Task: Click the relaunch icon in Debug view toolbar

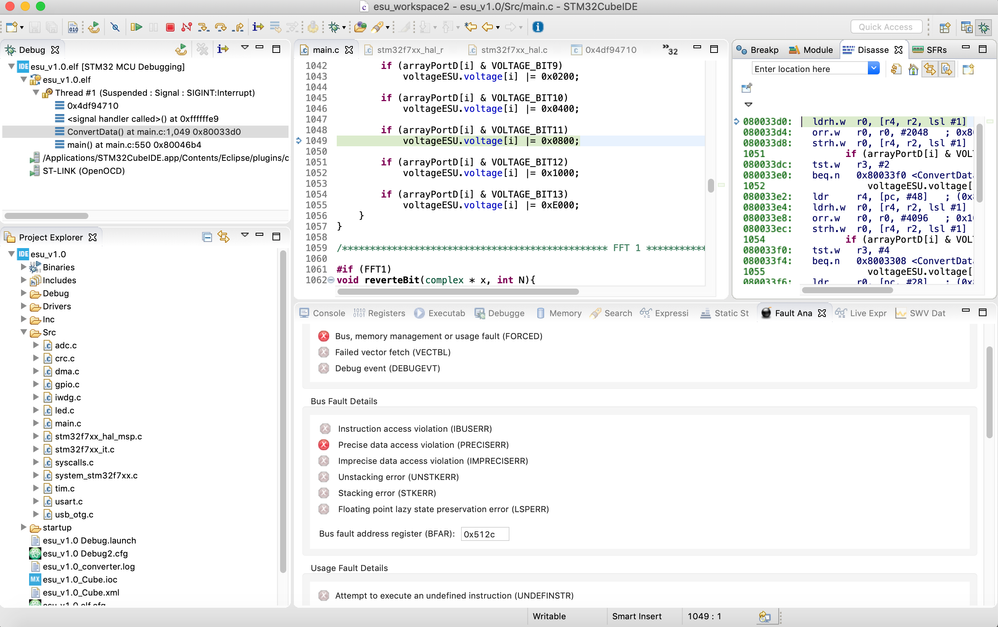Action: (x=181, y=49)
